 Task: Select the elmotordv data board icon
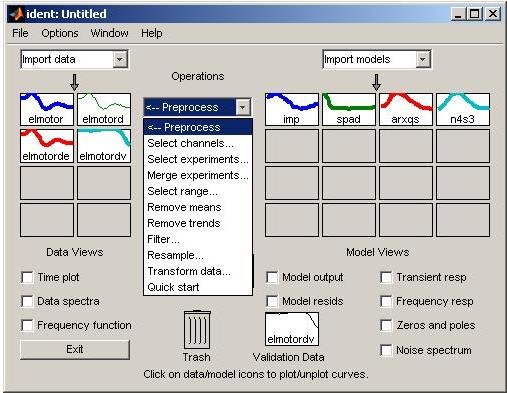click(104, 146)
